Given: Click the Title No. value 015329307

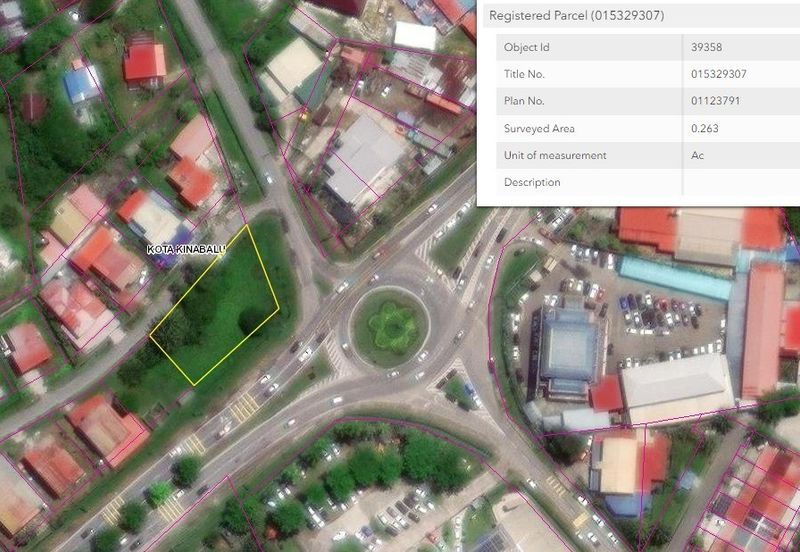Looking at the screenshot, I should coord(719,74).
